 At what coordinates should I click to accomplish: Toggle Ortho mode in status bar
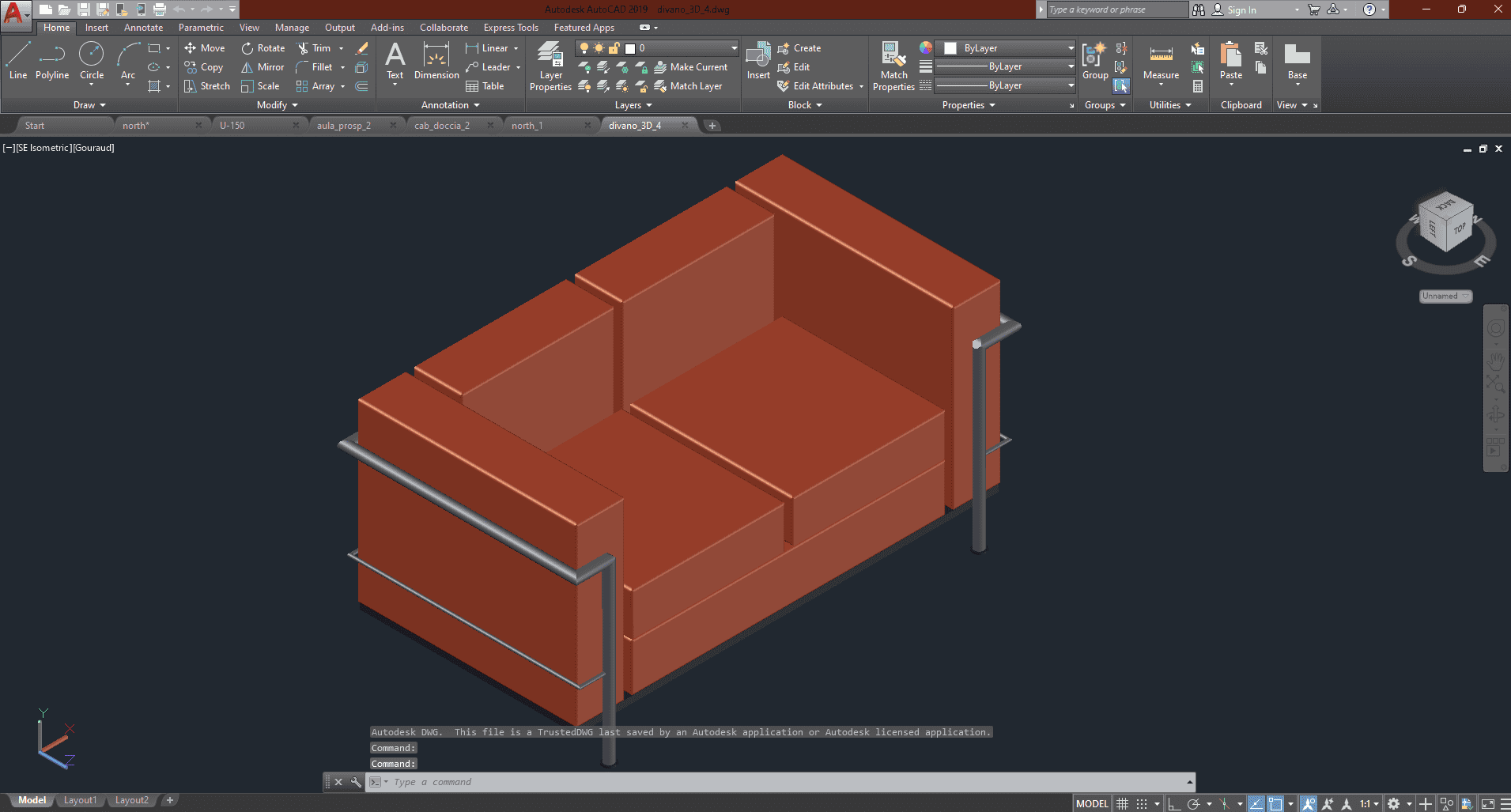pyautogui.click(x=1174, y=803)
